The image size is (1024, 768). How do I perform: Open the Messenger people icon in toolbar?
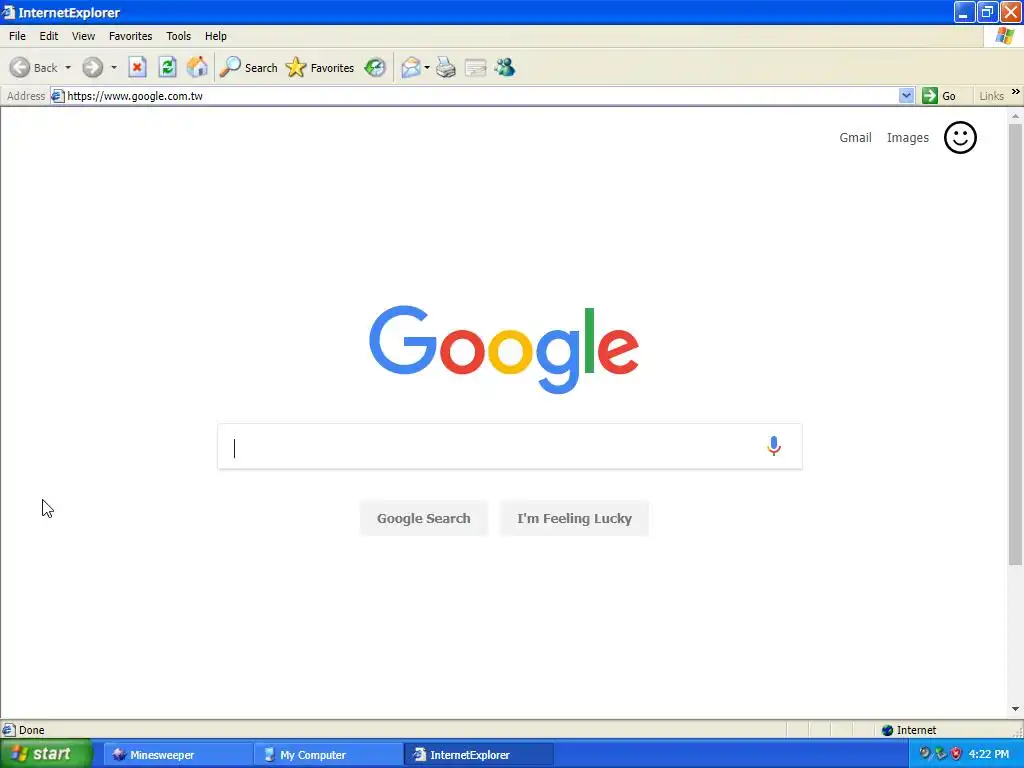tap(505, 67)
